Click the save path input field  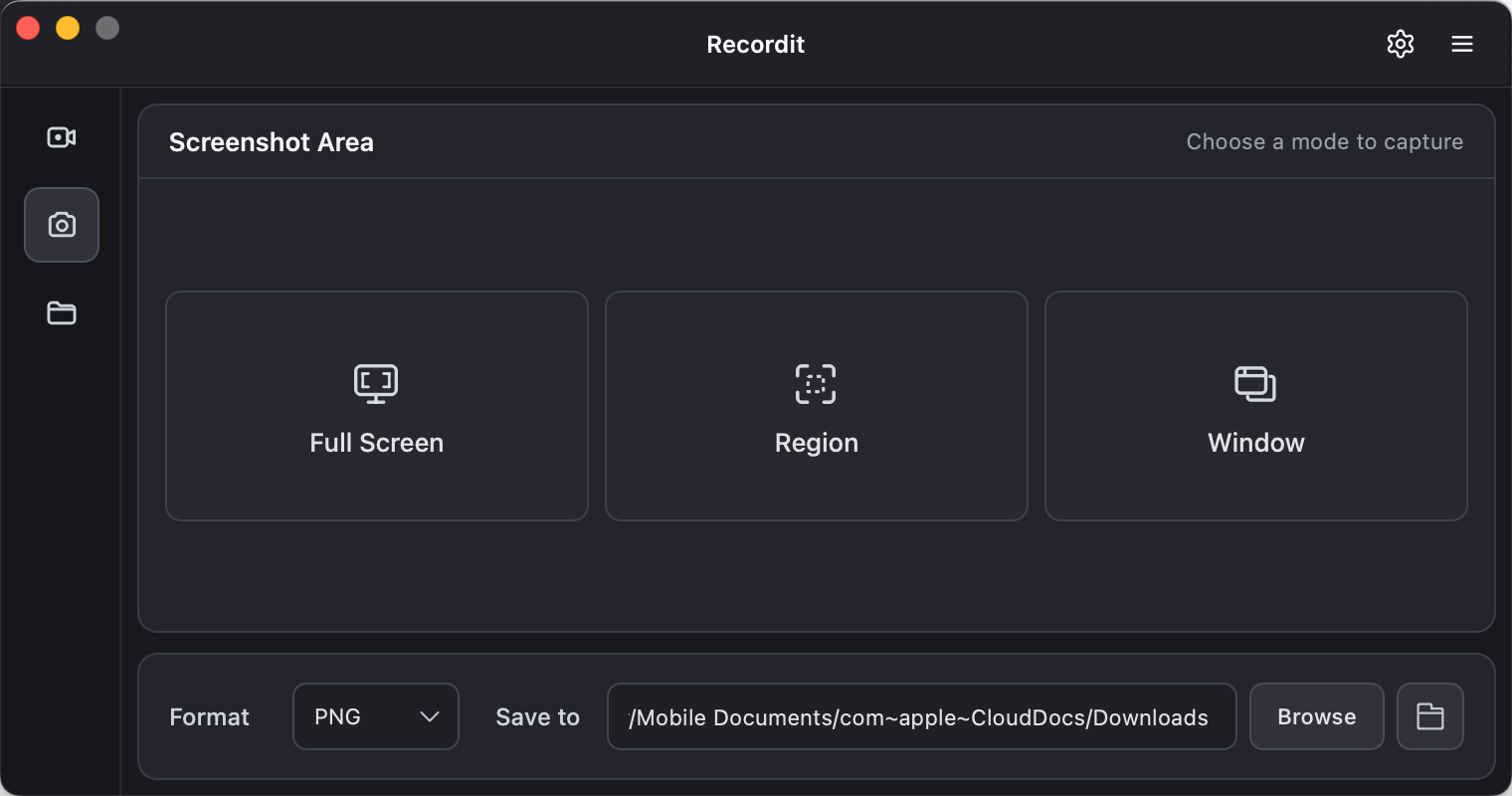coord(922,716)
